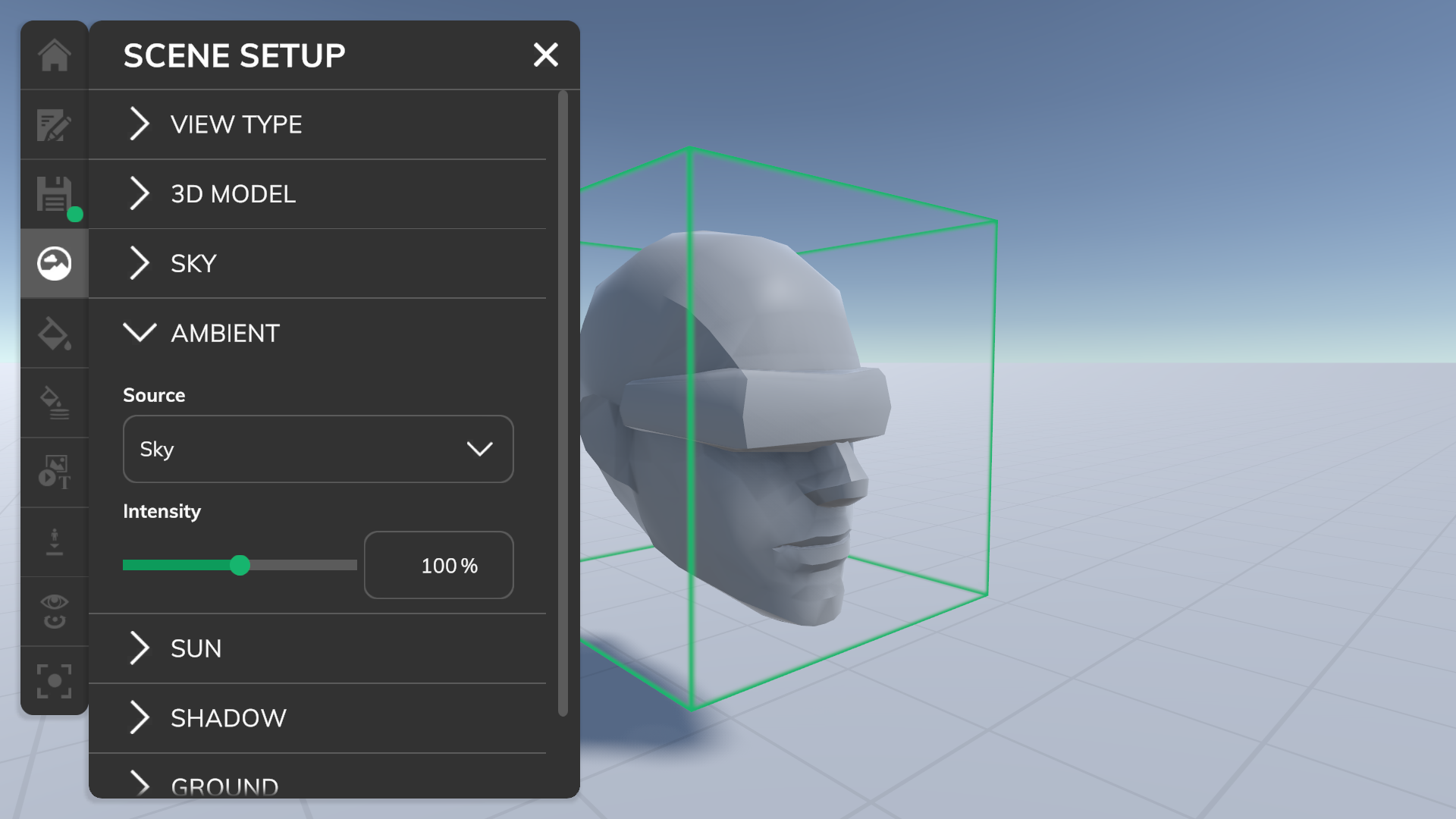Expand the SUN section
This screenshot has height=819, width=1456.
point(317,648)
